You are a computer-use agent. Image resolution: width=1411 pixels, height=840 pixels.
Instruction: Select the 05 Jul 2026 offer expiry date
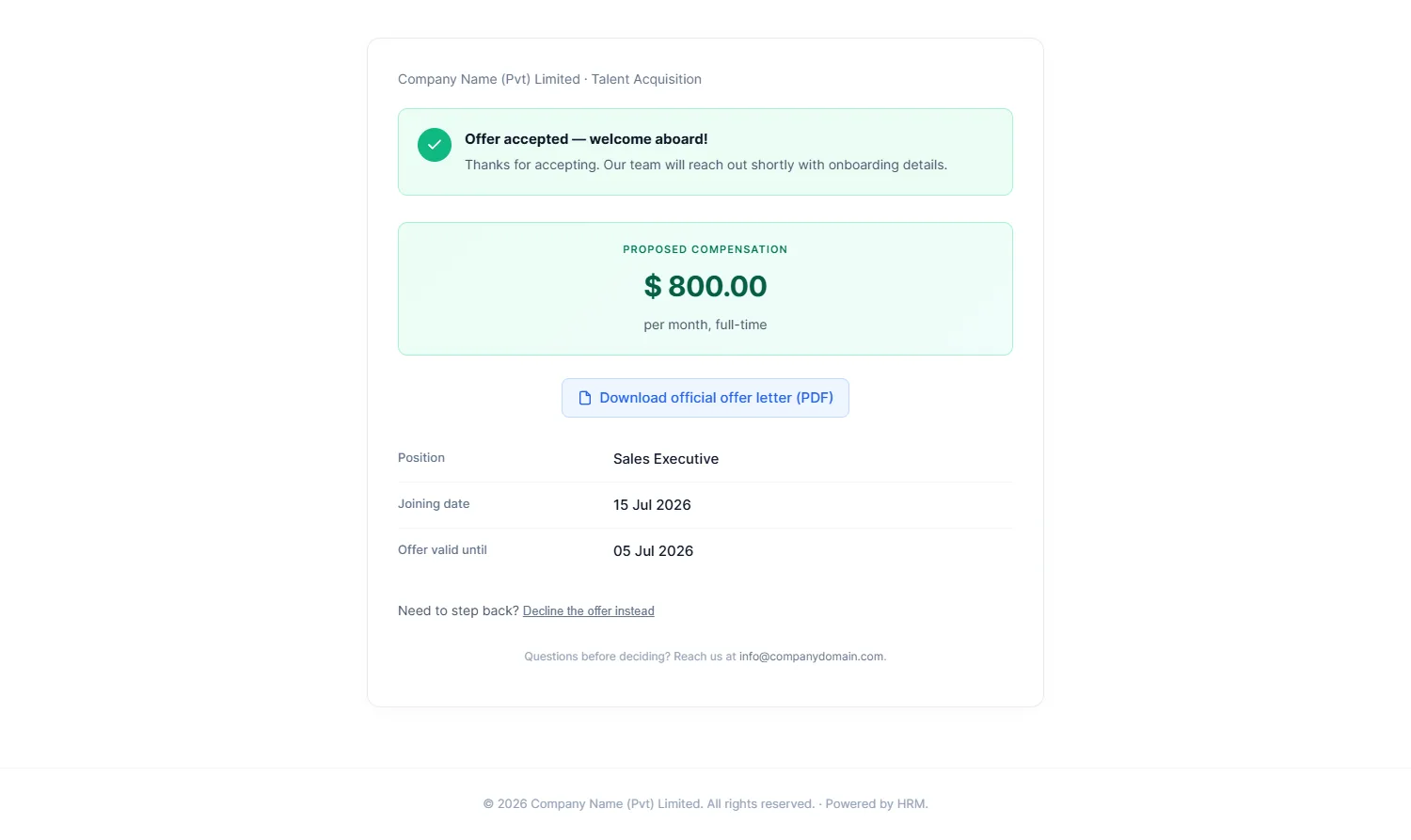point(653,551)
